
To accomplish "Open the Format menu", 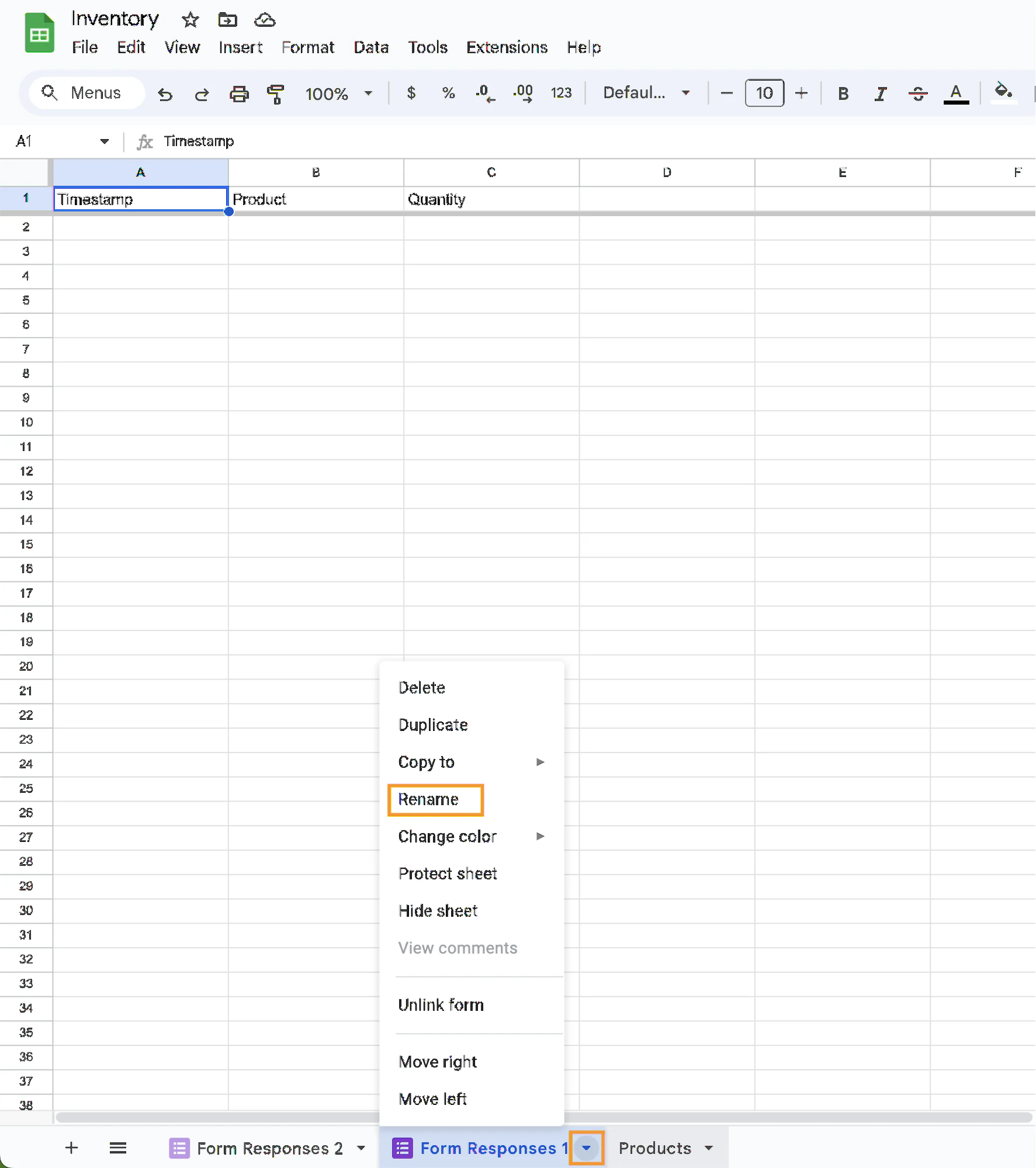I will tap(307, 47).
